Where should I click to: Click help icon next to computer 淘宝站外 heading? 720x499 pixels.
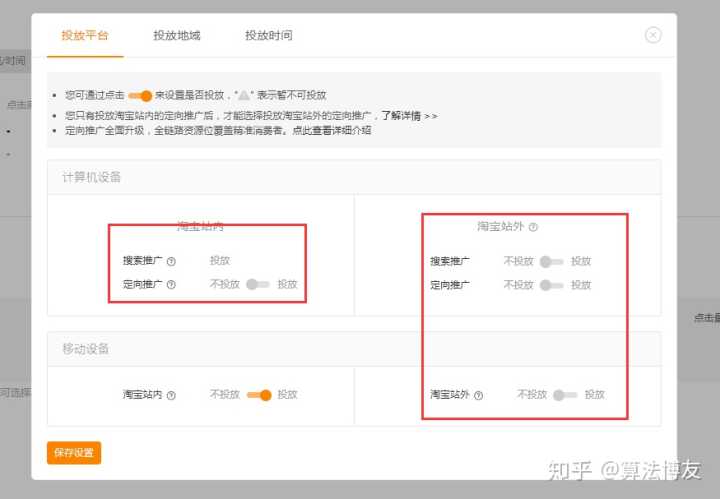tap(533, 228)
